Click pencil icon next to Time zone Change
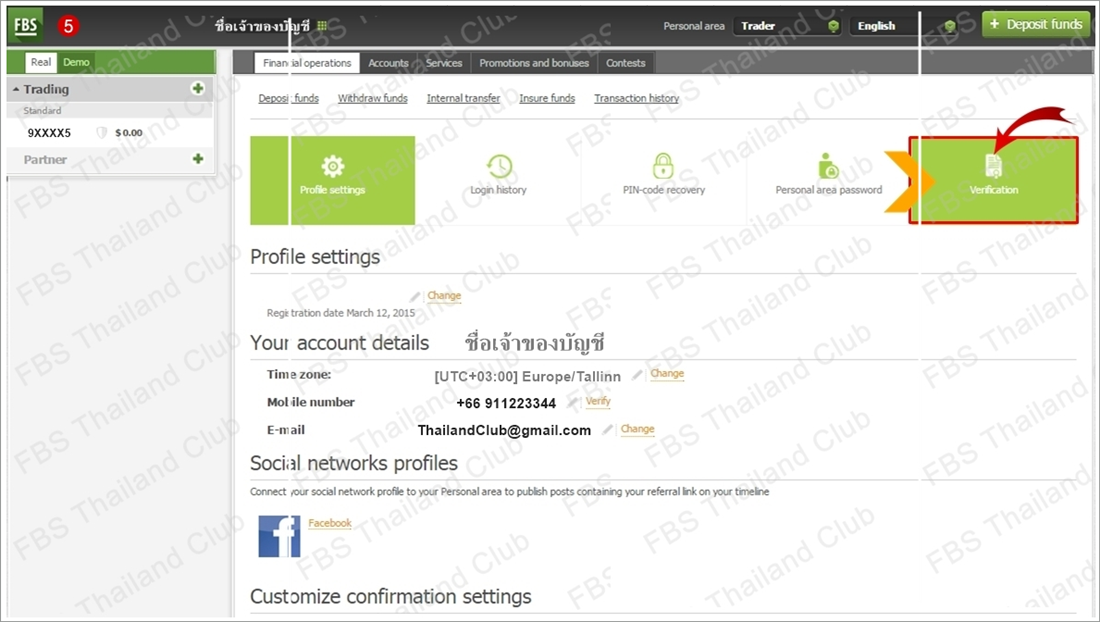Image resolution: width=1100 pixels, height=622 pixels. (x=637, y=375)
